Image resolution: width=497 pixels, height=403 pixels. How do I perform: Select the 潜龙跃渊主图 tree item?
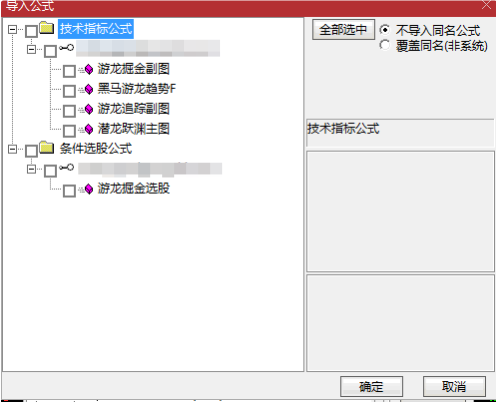click(134, 129)
